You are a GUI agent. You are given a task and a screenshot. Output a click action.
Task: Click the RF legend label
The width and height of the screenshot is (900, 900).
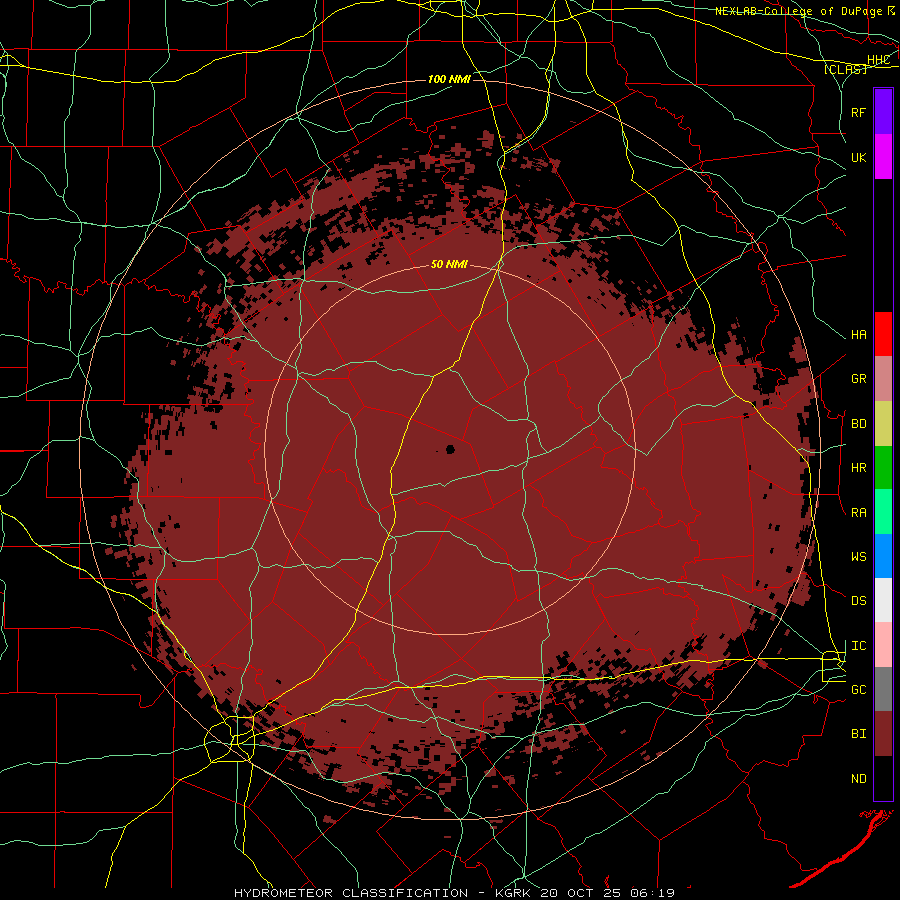coord(858,112)
